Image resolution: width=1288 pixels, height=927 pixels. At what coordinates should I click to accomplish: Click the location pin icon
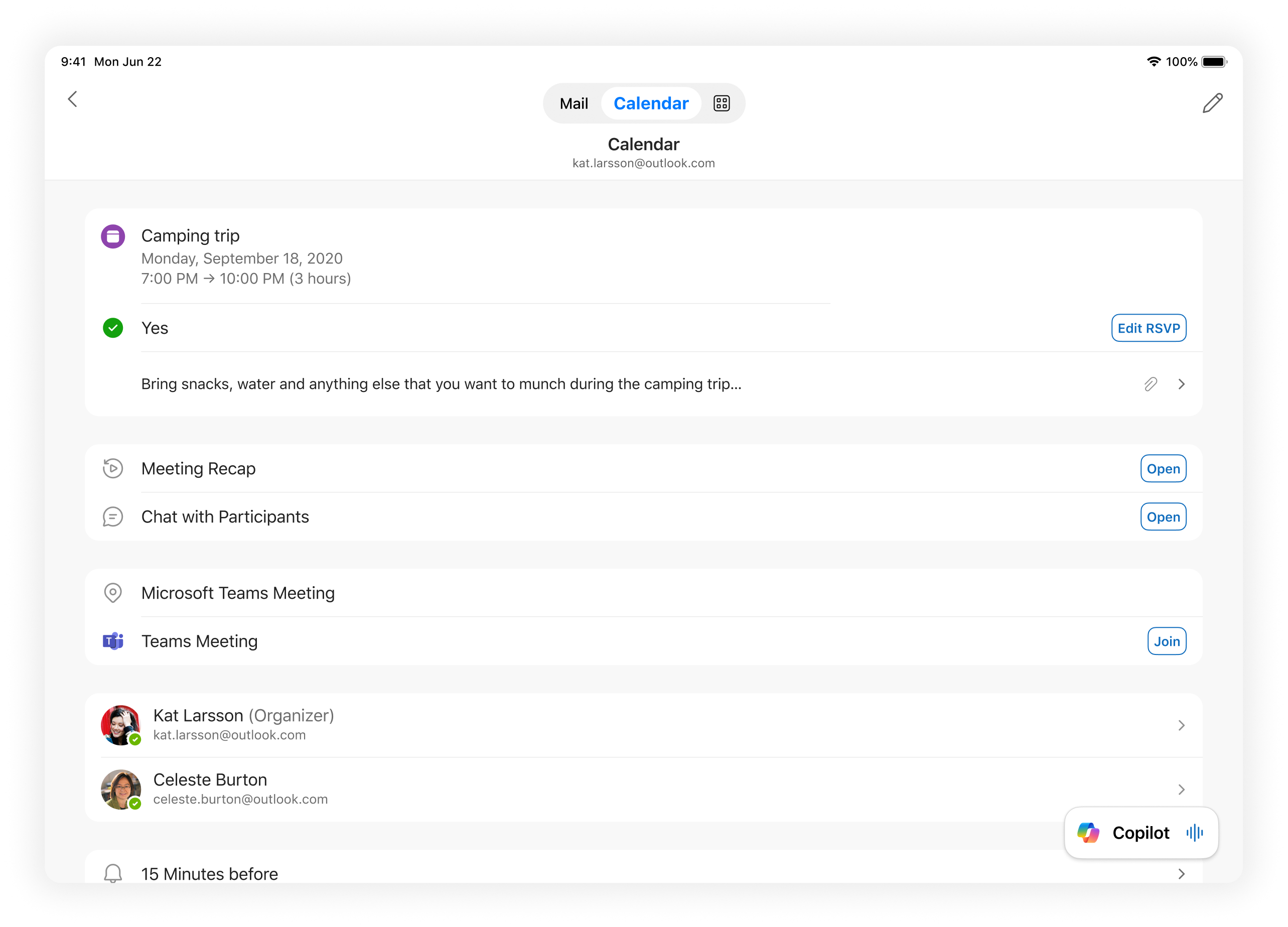(113, 592)
